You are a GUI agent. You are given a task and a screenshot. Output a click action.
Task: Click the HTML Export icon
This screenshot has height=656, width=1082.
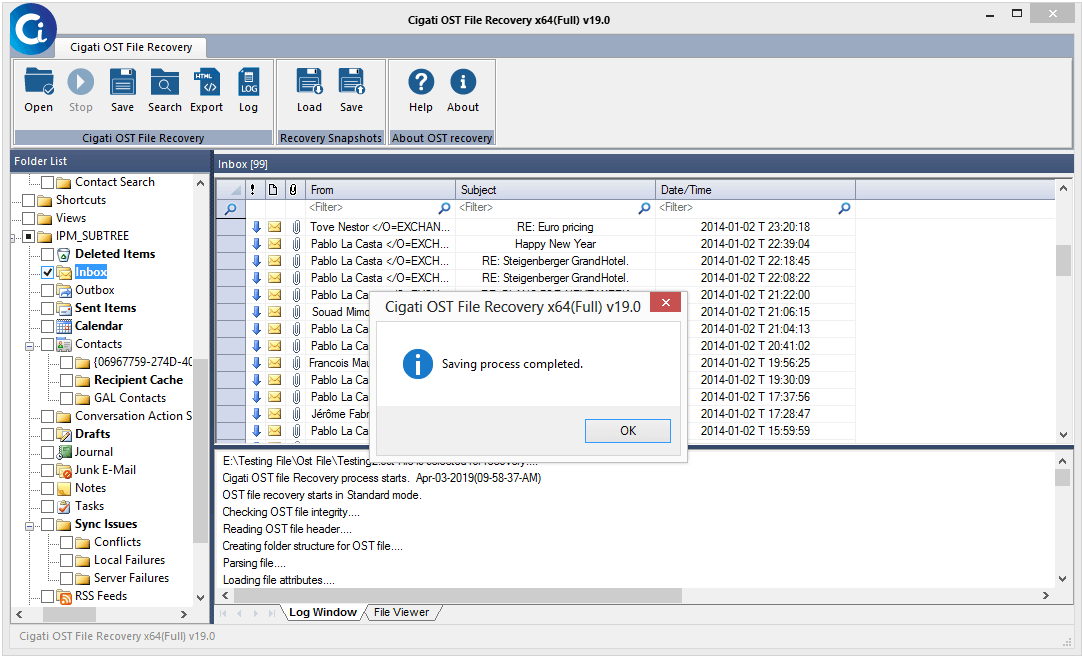click(206, 82)
